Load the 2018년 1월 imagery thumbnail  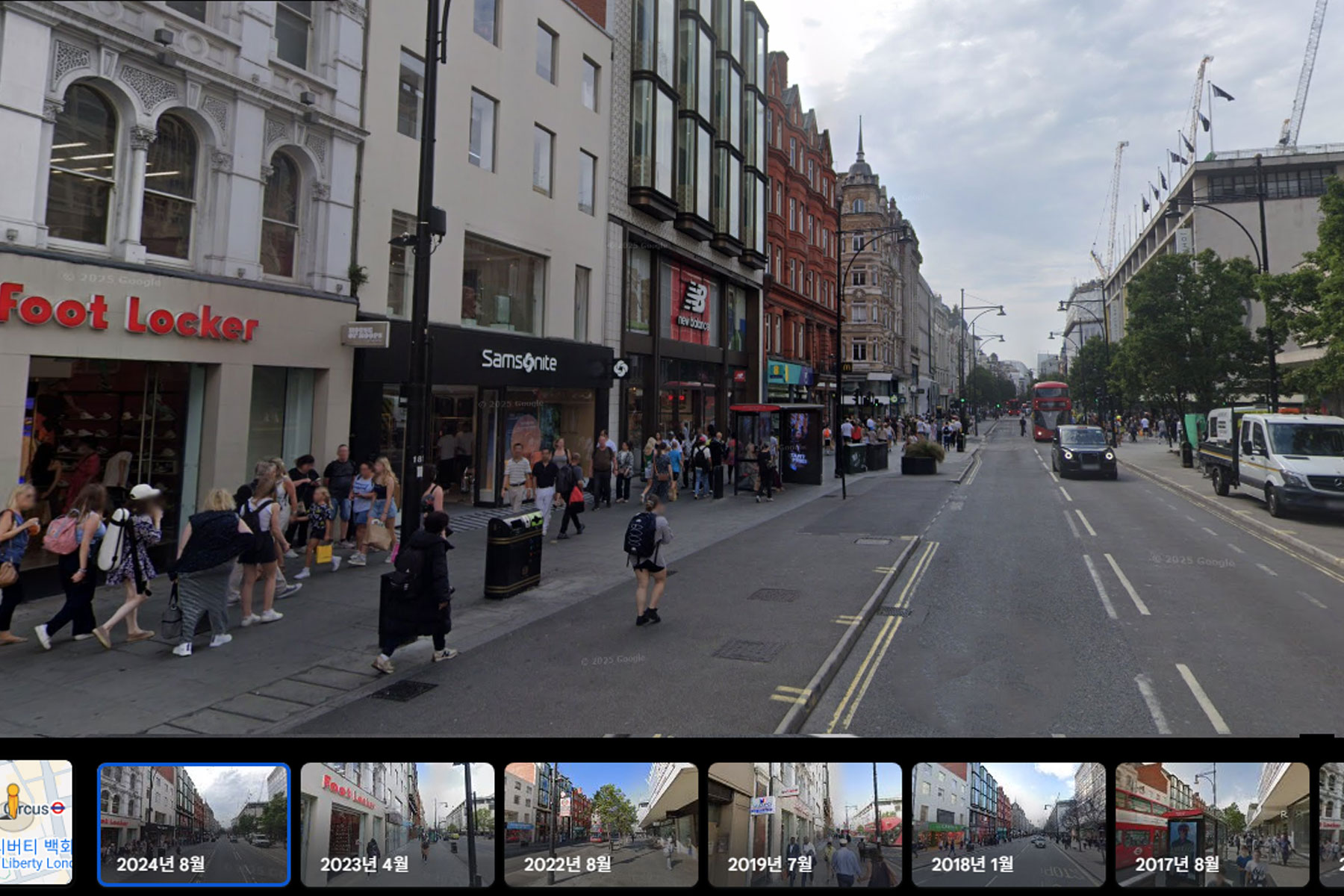coord(1008,824)
